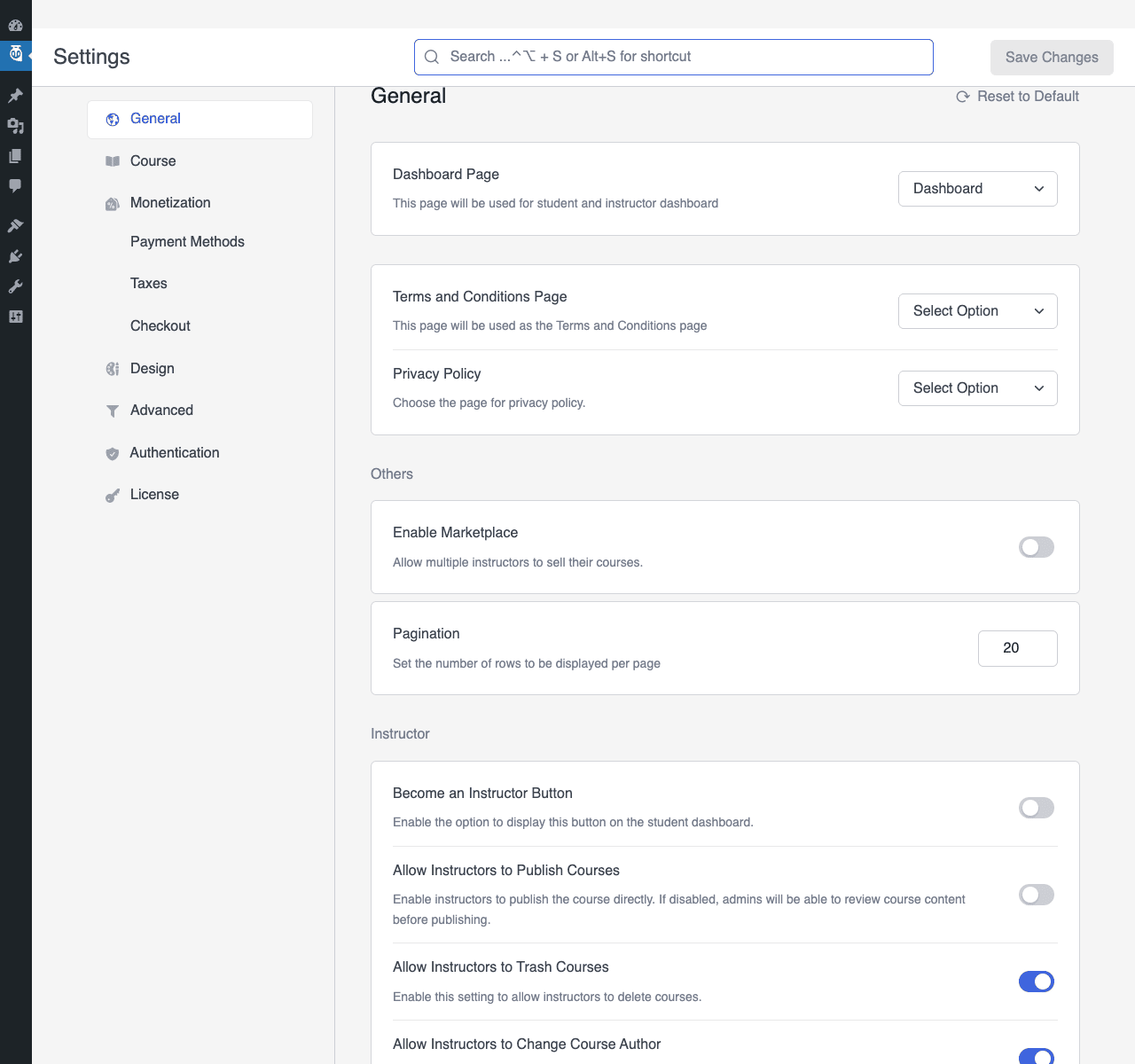Viewport: 1135px width, 1064px height.
Task: Open Terms and Conditions Page dropdown
Action: (978, 311)
